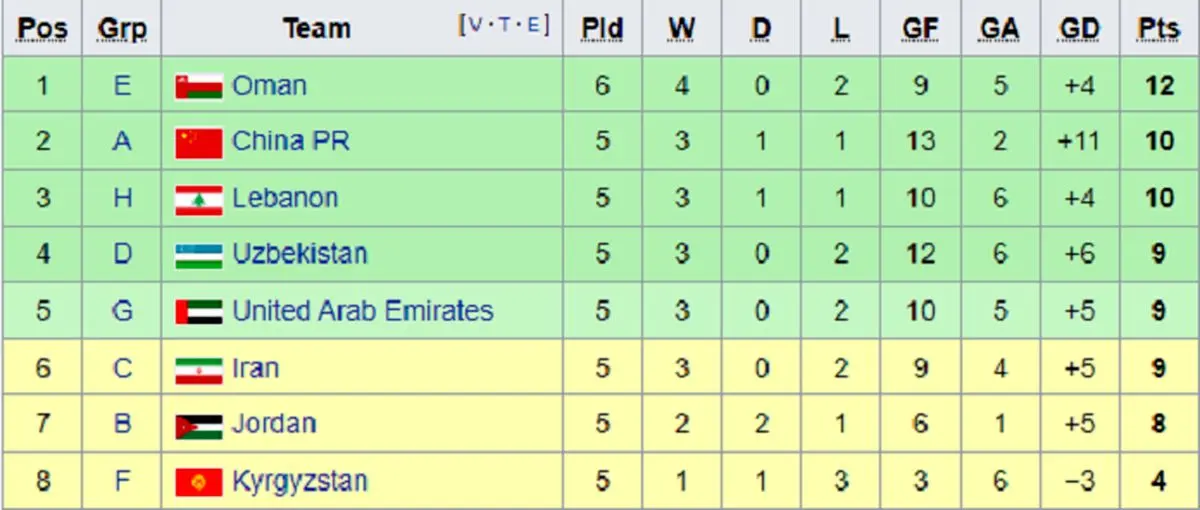Click the Iran flag icon

[198, 369]
